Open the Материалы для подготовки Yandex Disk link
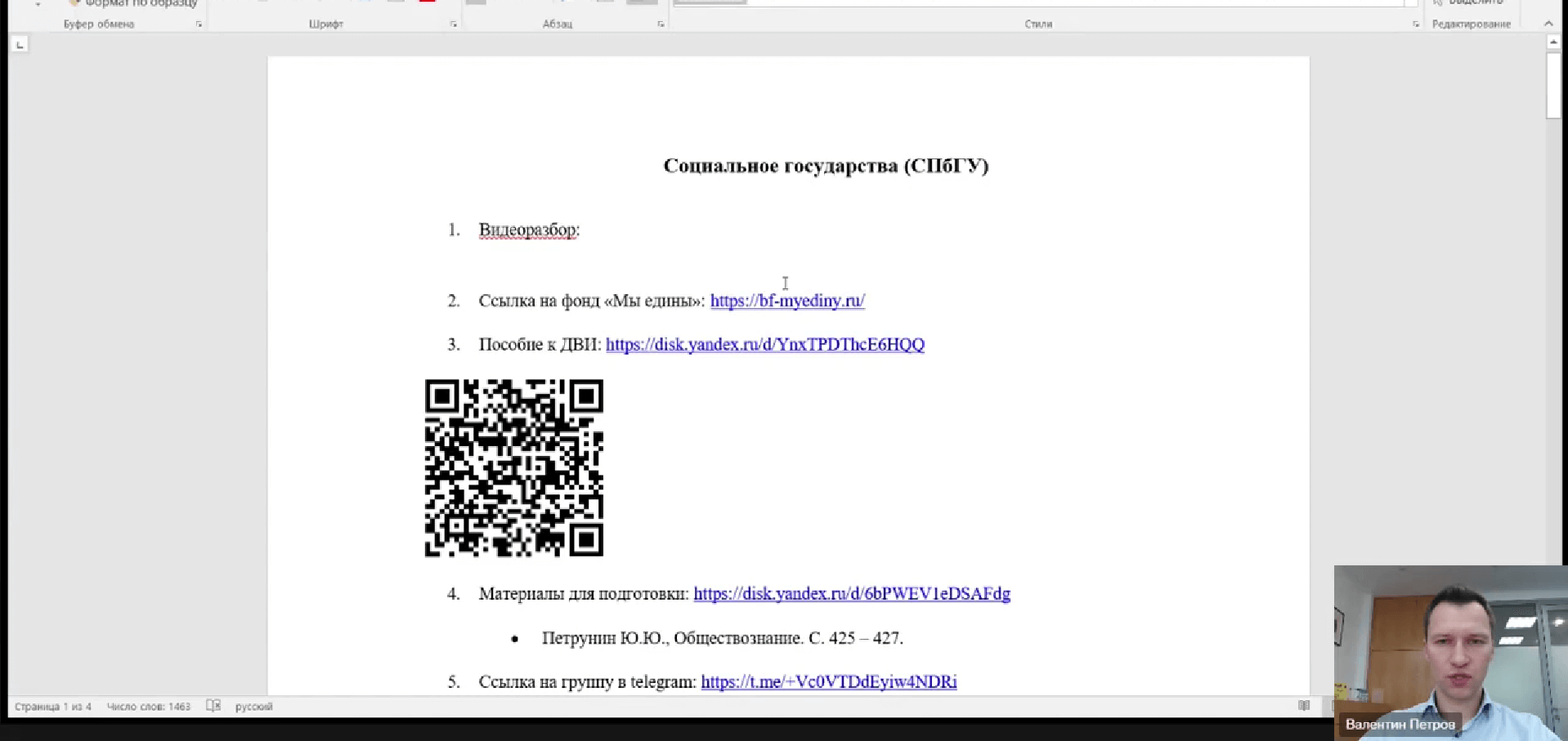Viewport: 1568px width, 741px height. [852, 594]
